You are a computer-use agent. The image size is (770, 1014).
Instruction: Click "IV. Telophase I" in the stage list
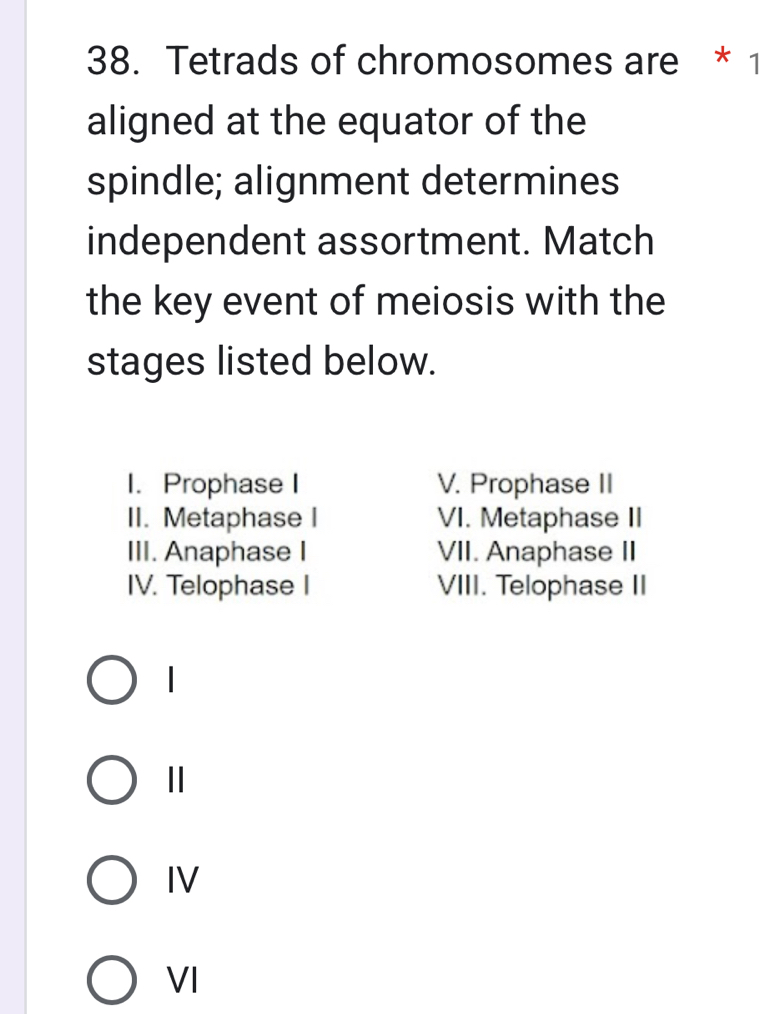[218, 585]
